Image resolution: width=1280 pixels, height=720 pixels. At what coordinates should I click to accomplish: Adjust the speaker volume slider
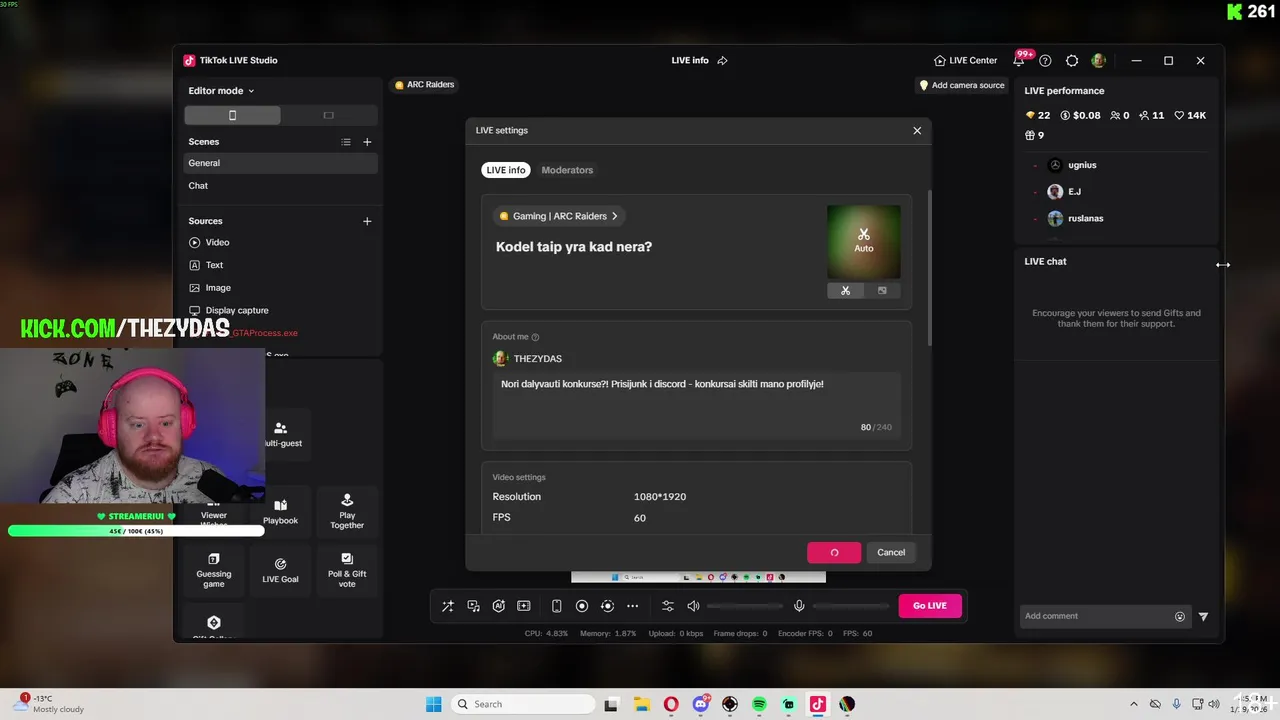[x=745, y=606]
